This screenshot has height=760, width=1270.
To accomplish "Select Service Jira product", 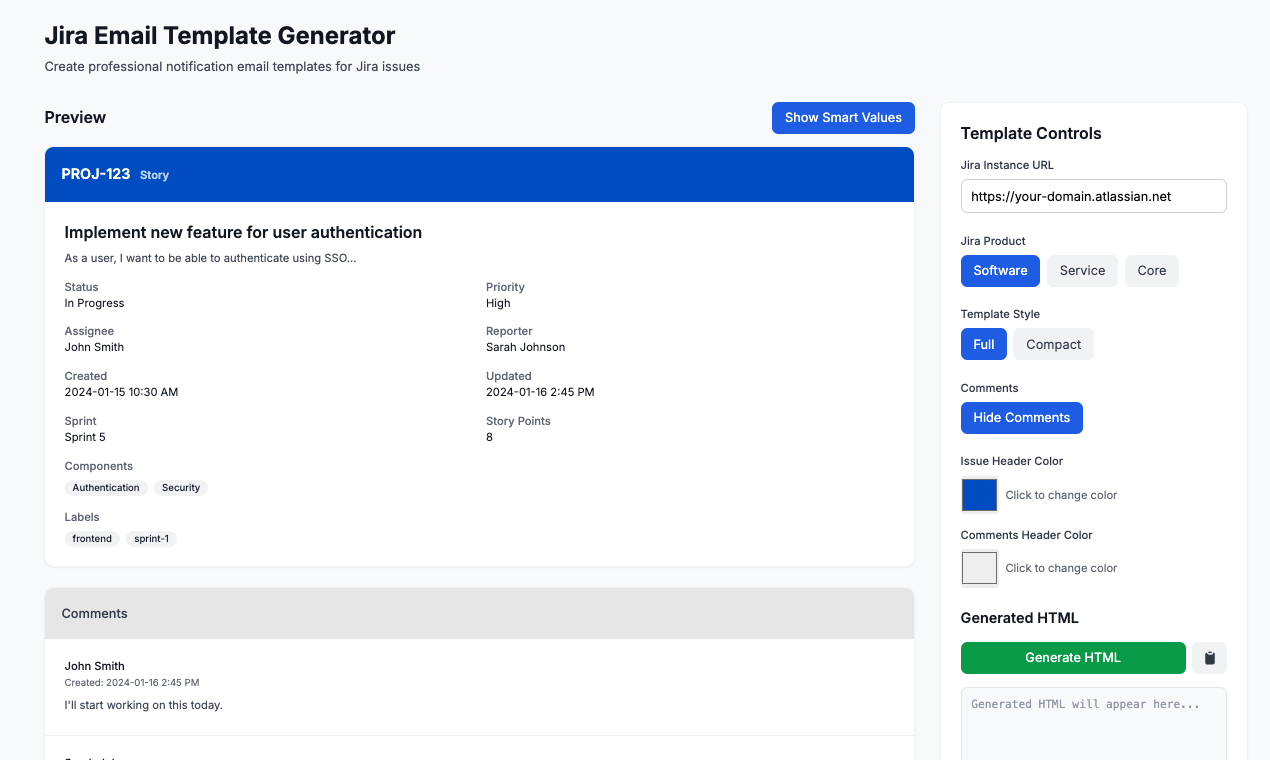I will coord(1082,270).
